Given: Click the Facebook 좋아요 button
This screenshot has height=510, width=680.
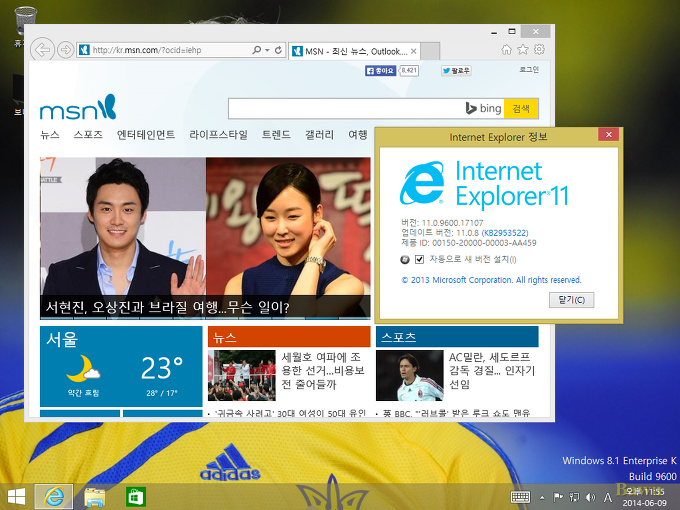Looking at the screenshot, I should [380, 71].
